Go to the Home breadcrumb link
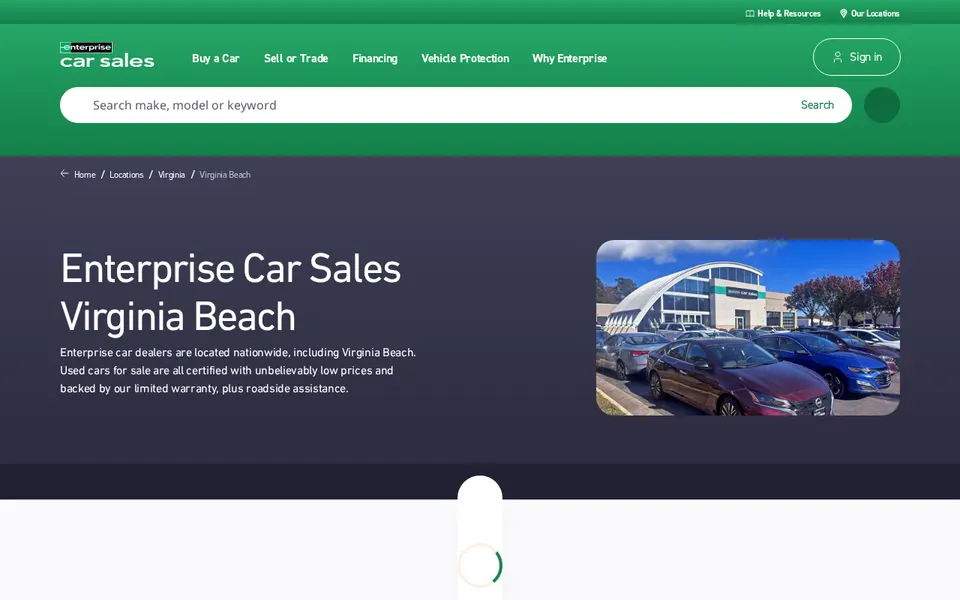960x600 pixels. (x=84, y=174)
